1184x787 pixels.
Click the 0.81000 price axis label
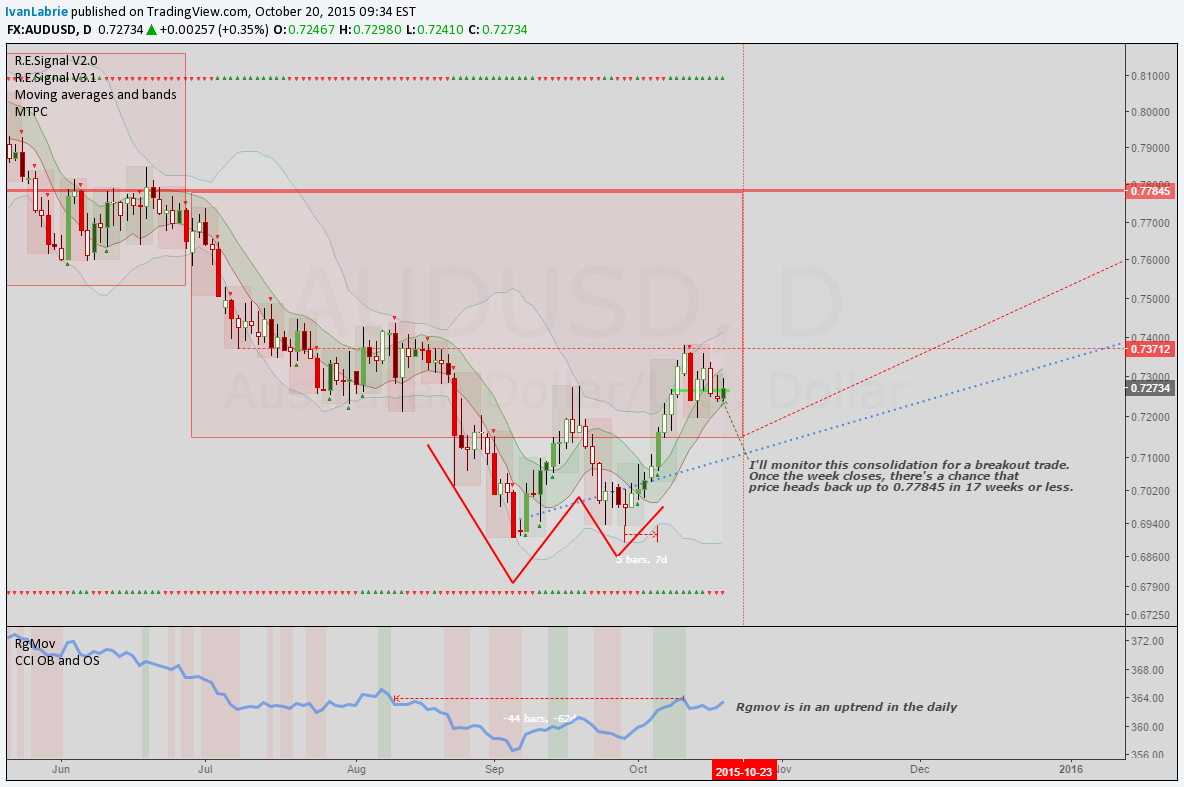1150,76
